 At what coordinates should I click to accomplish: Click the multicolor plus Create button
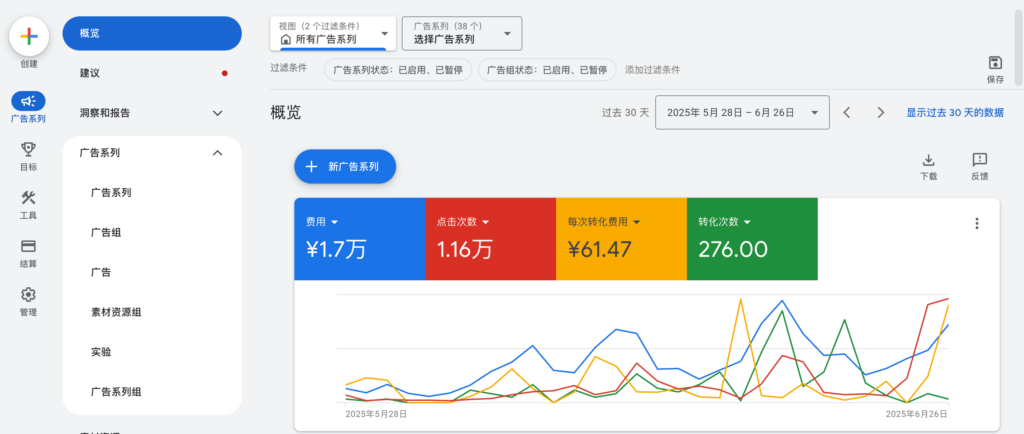click(29, 36)
